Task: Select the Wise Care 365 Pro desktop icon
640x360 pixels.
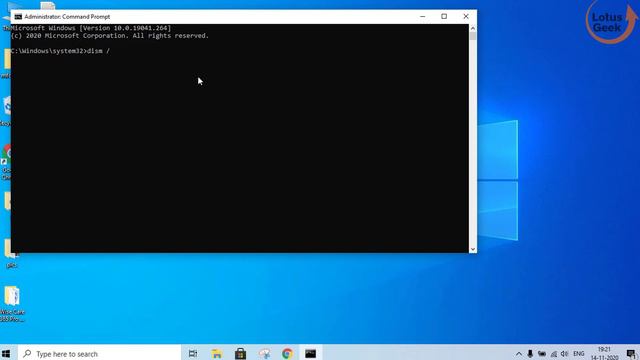Action: click(12, 304)
